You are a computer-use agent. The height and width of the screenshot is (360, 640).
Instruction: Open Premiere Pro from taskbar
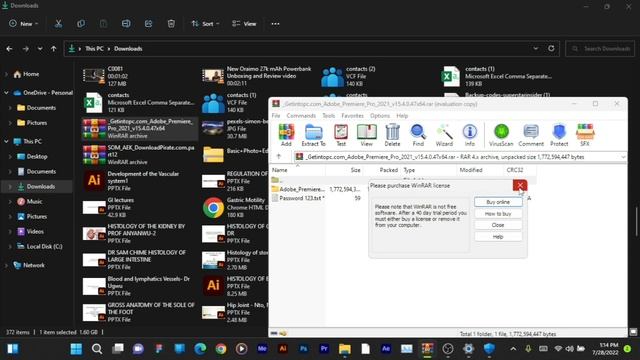(x=324, y=349)
